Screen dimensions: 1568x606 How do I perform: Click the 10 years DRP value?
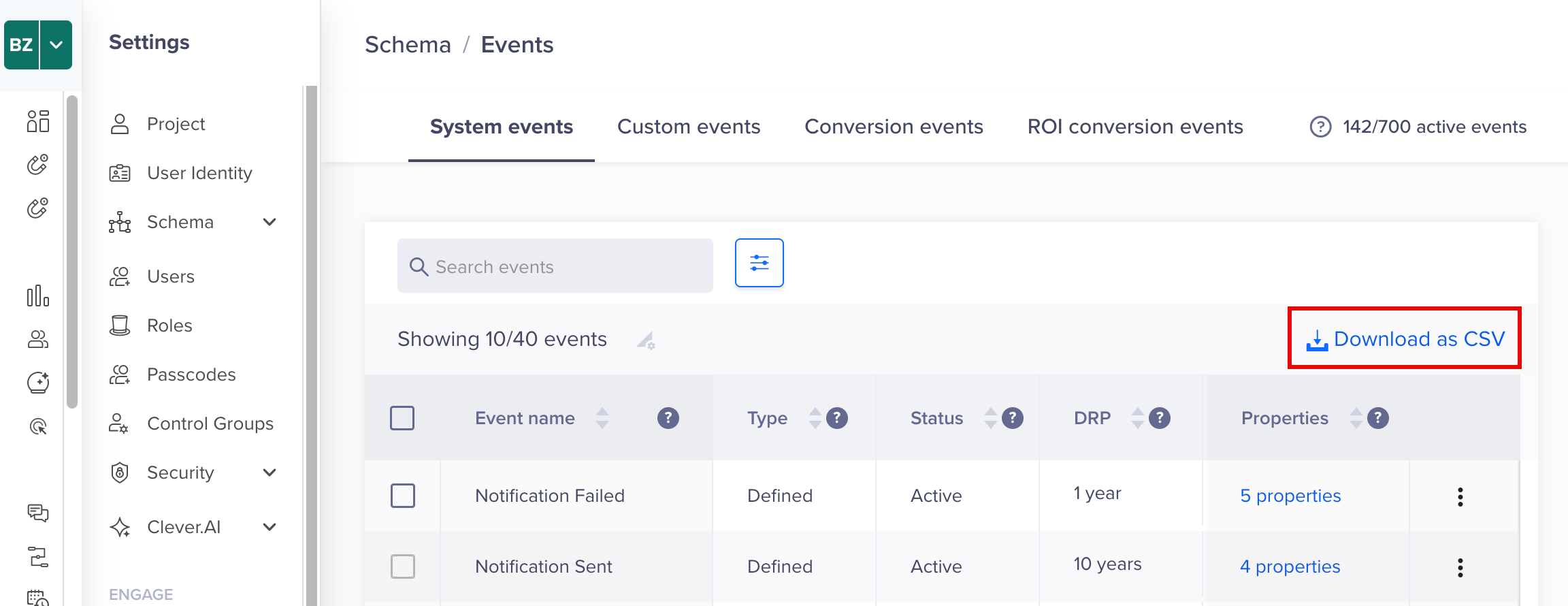1108,564
